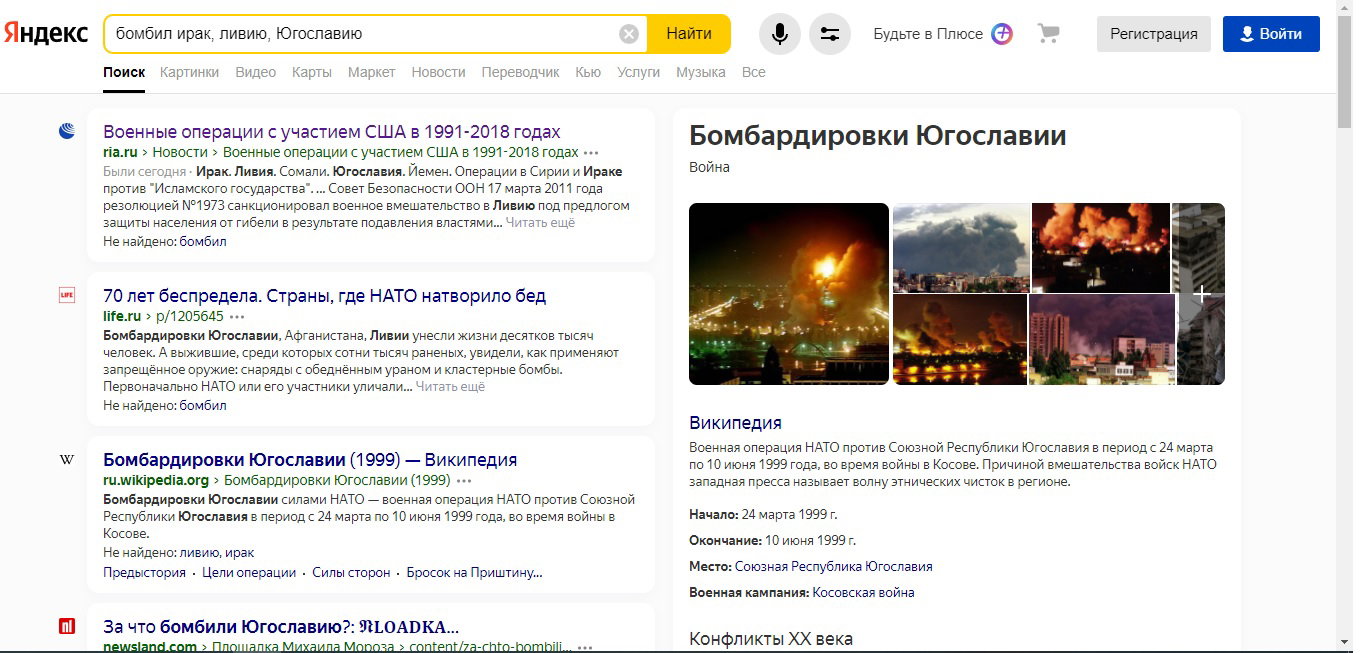The height and width of the screenshot is (653, 1363).
Task: Click the Wikipedia W favicon
Action: 67,460
